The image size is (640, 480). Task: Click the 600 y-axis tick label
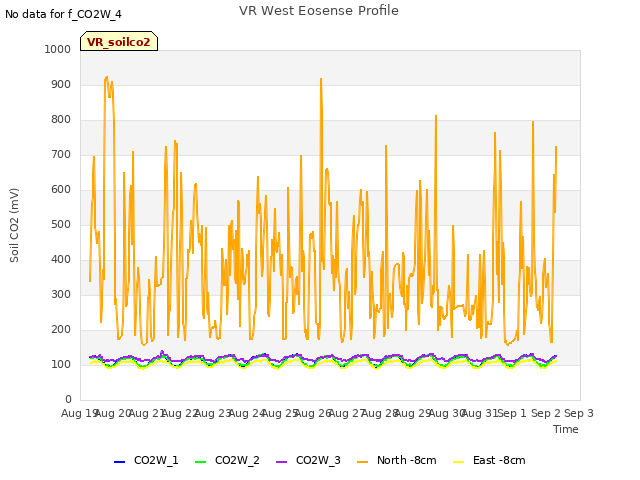[61, 190]
